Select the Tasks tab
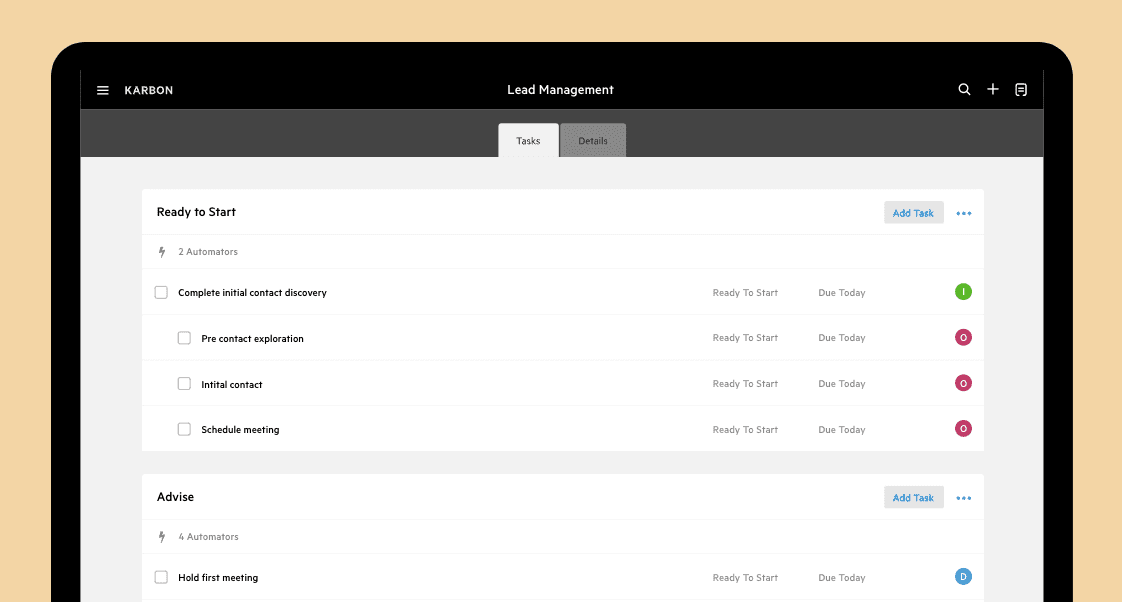The image size is (1122, 602). point(528,140)
